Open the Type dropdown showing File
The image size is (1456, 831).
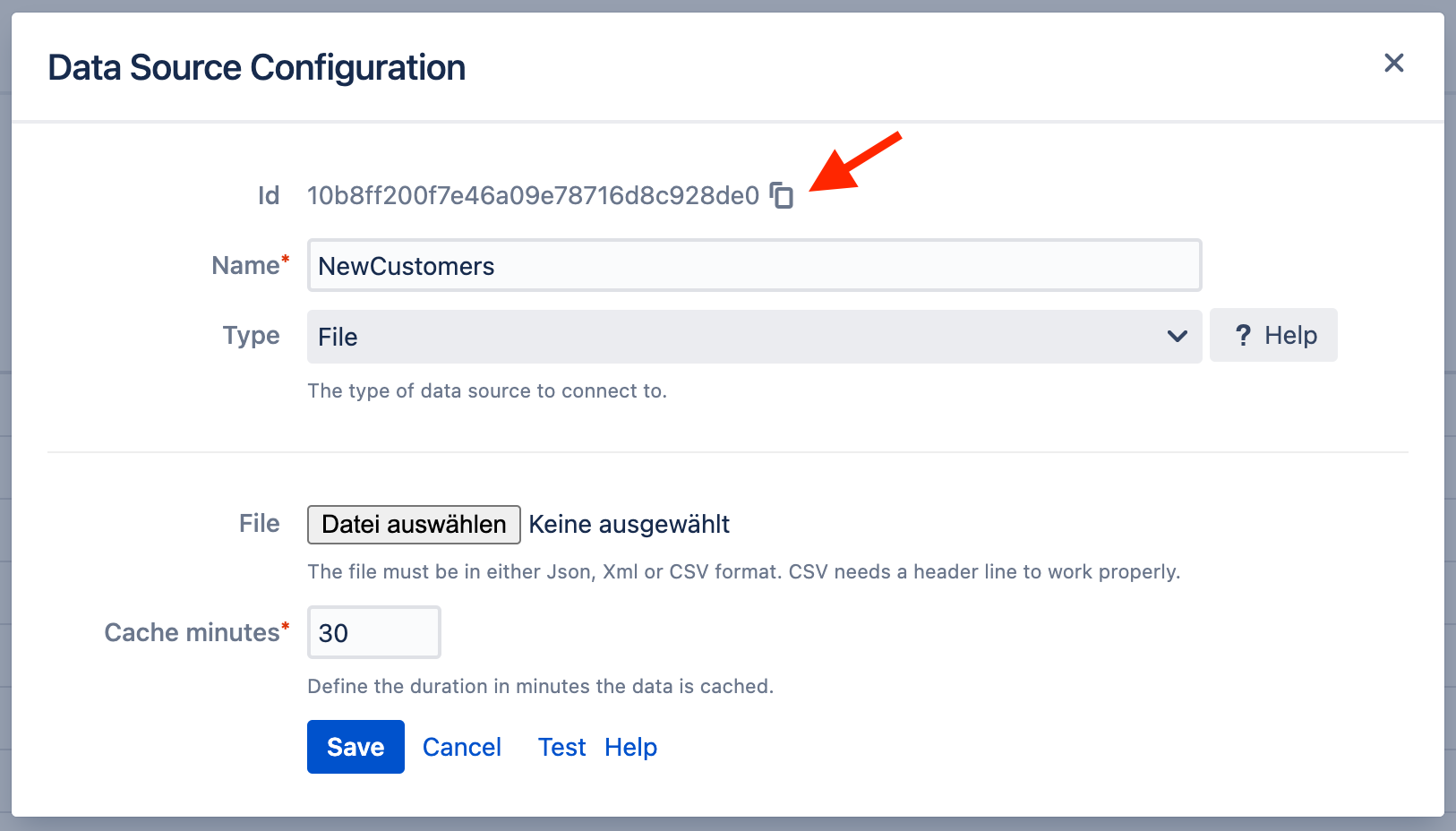[734, 337]
